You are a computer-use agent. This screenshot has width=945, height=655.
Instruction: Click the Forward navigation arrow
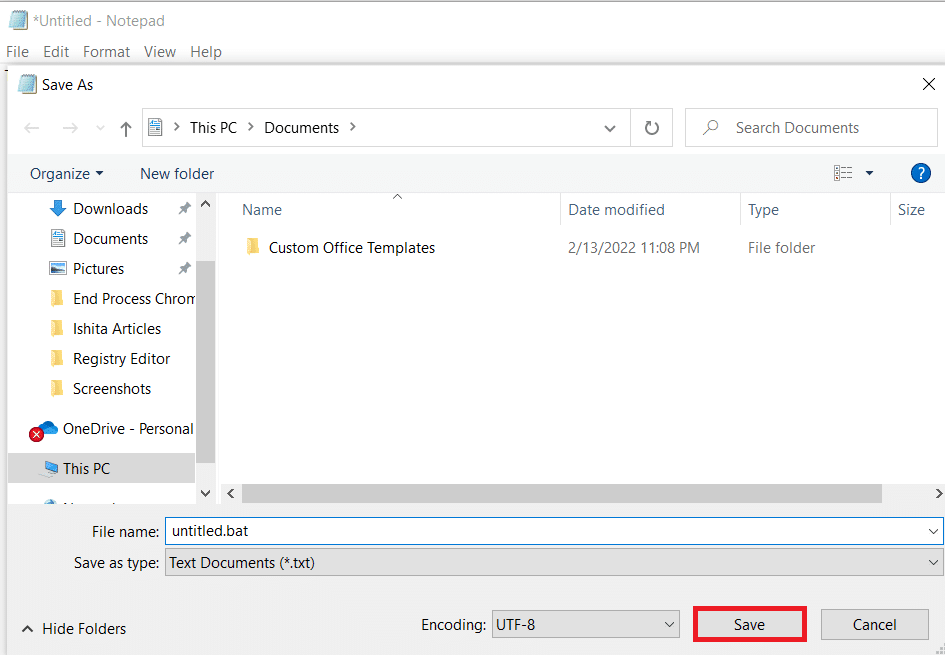click(x=71, y=128)
